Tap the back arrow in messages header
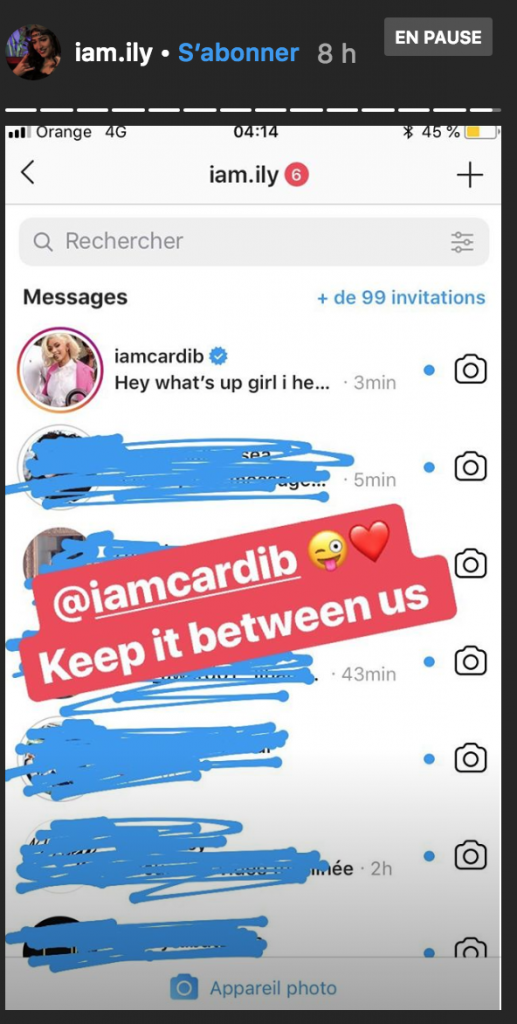This screenshot has width=517, height=1024. pos(27,174)
